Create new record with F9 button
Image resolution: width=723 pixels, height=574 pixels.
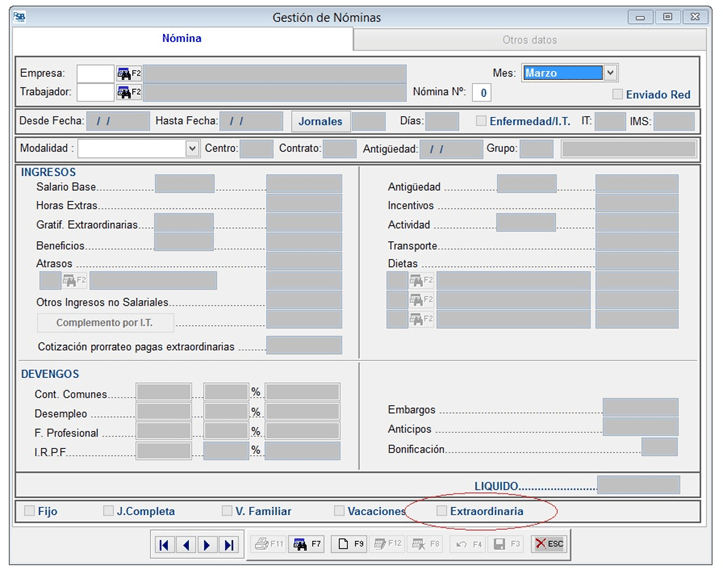coord(349,544)
